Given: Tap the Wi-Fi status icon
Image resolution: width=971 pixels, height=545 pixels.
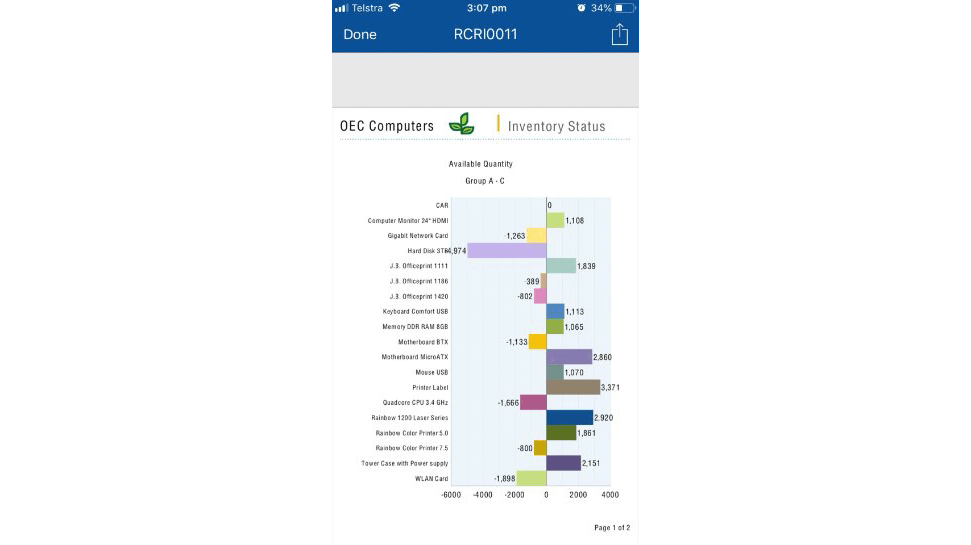Looking at the screenshot, I should pyautogui.click(x=394, y=8).
